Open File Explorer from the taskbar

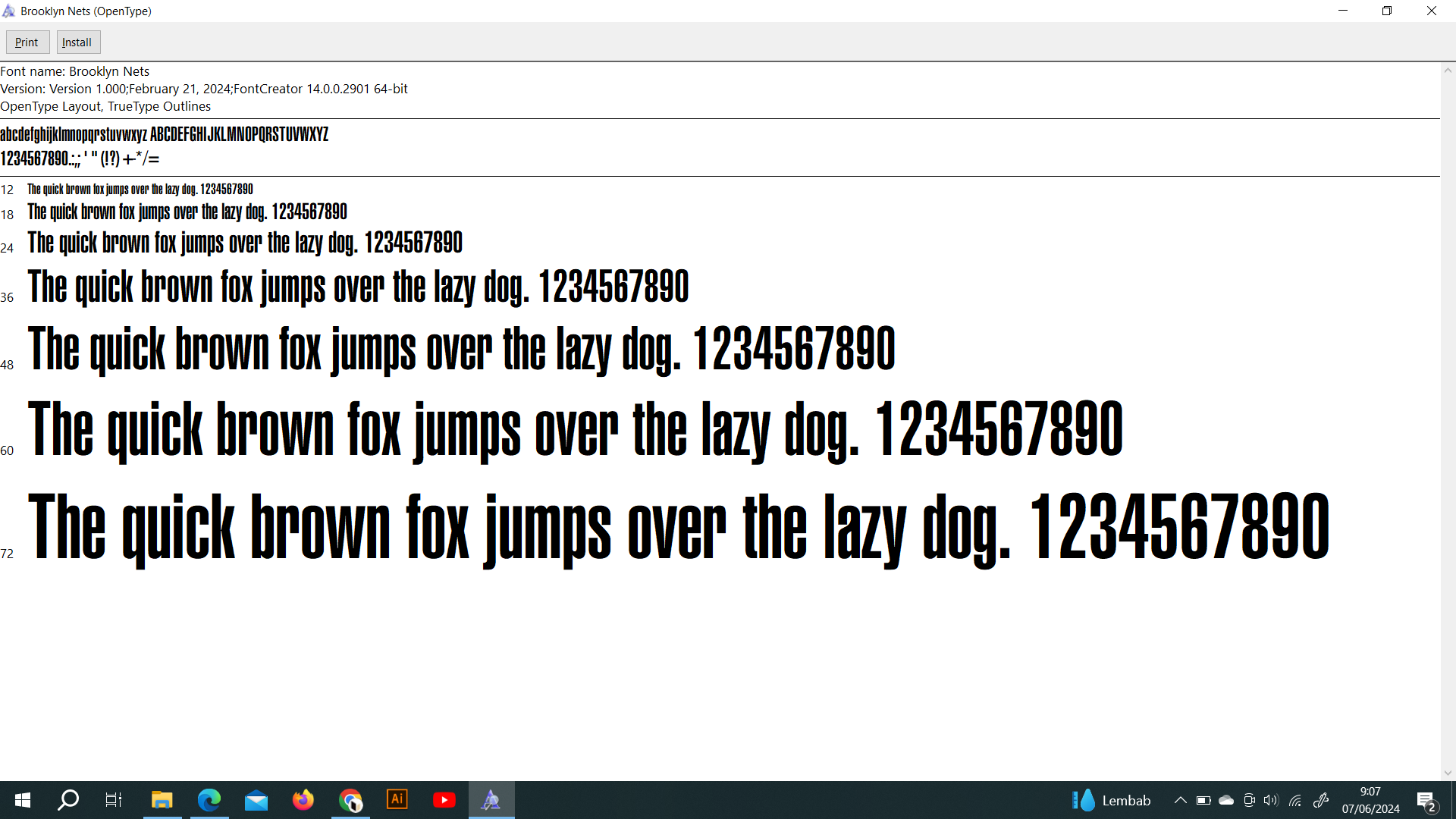click(x=162, y=800)
